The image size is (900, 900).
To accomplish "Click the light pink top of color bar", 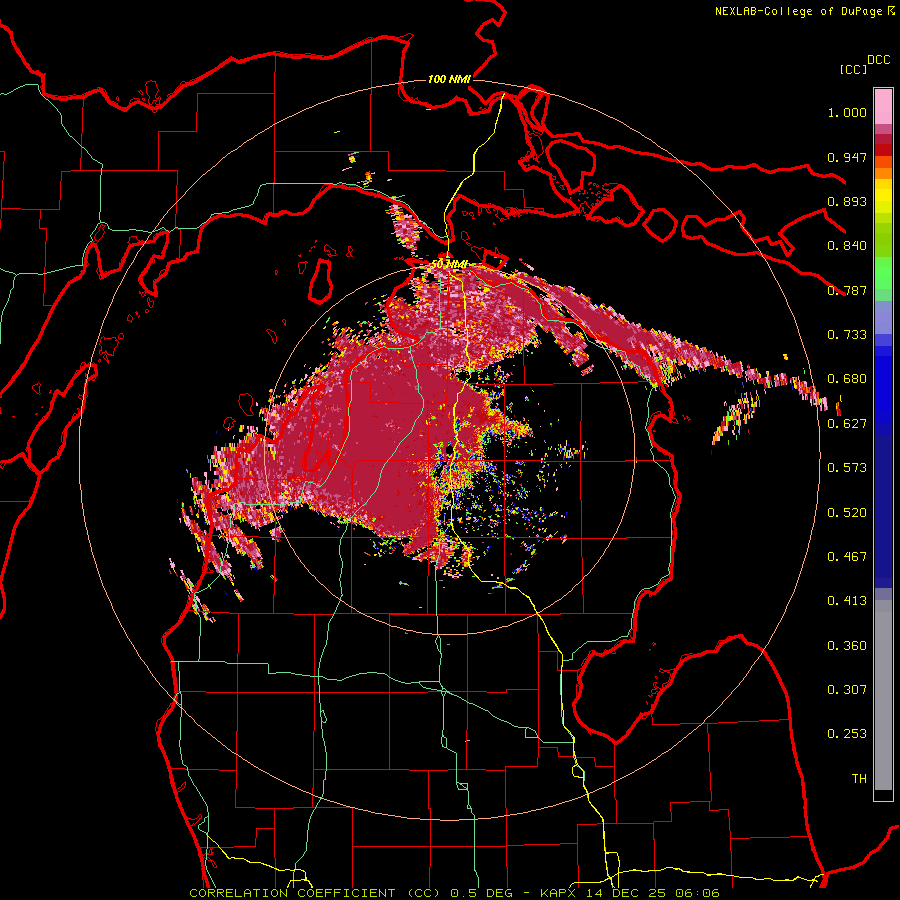I will point(883,106).
